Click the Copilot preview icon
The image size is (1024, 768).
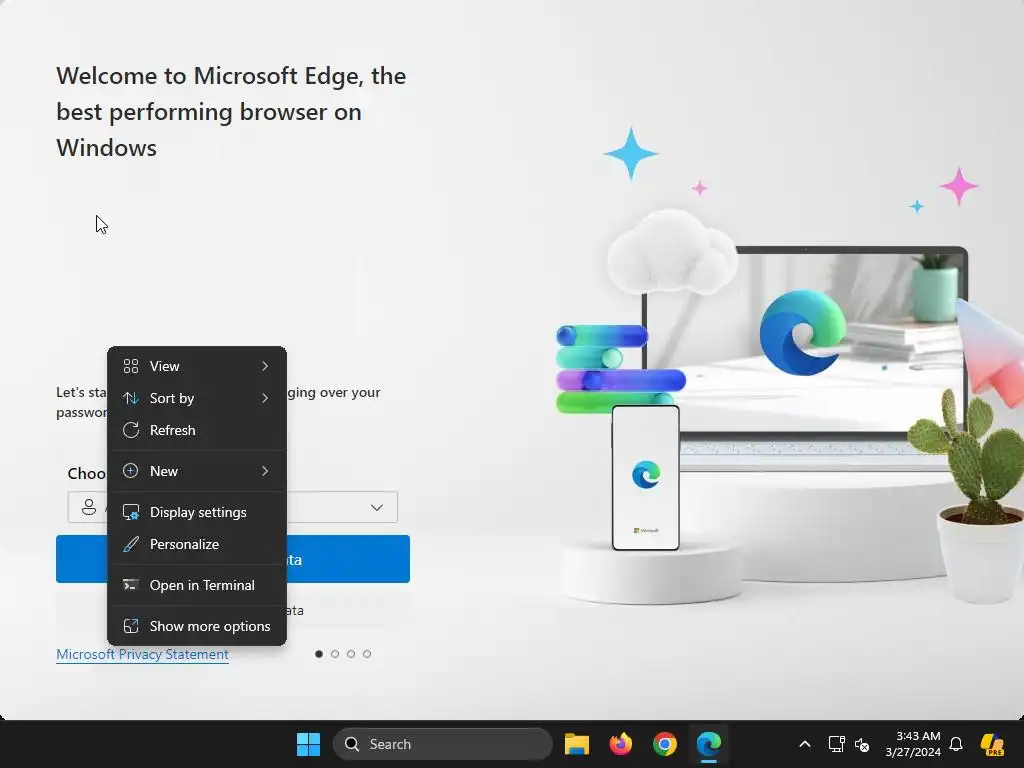(x=992, y=744)
